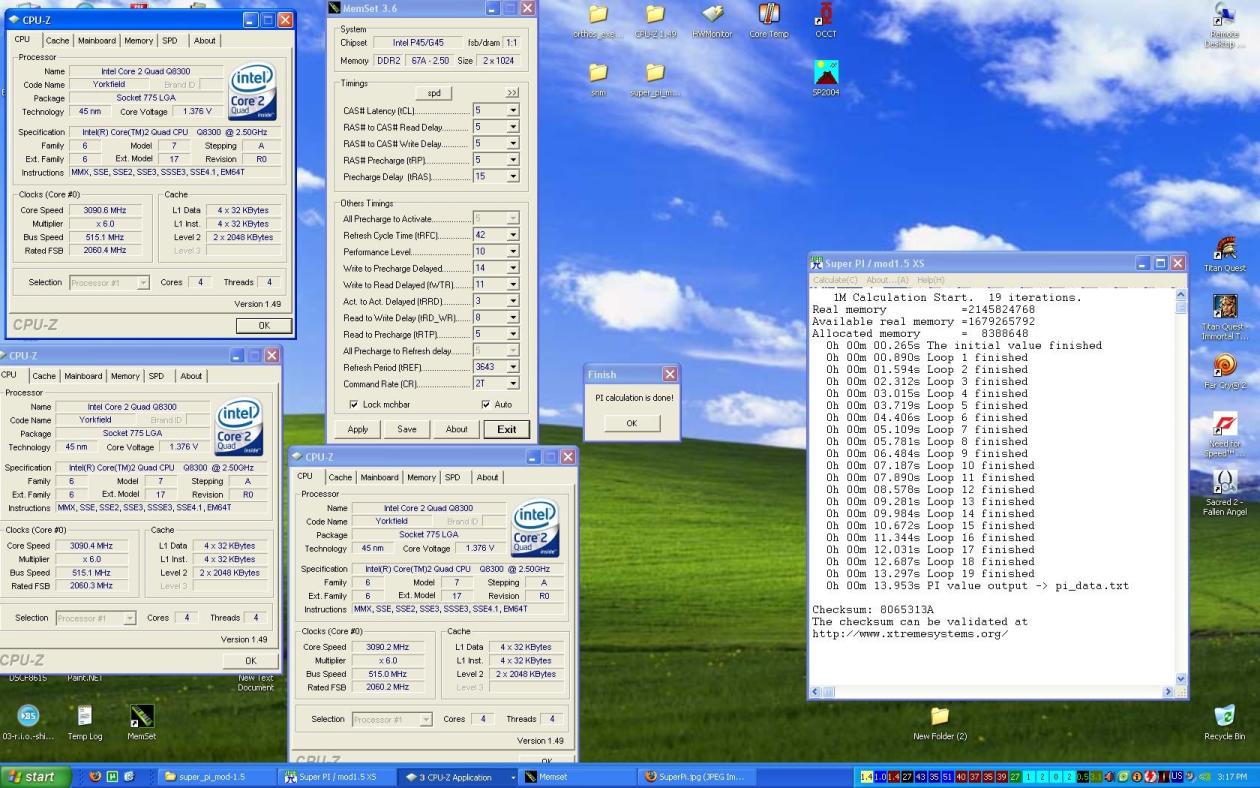Click the spd button in MemSet
Viewport: 1260px width, 788px height.
(x=433, y=93)
